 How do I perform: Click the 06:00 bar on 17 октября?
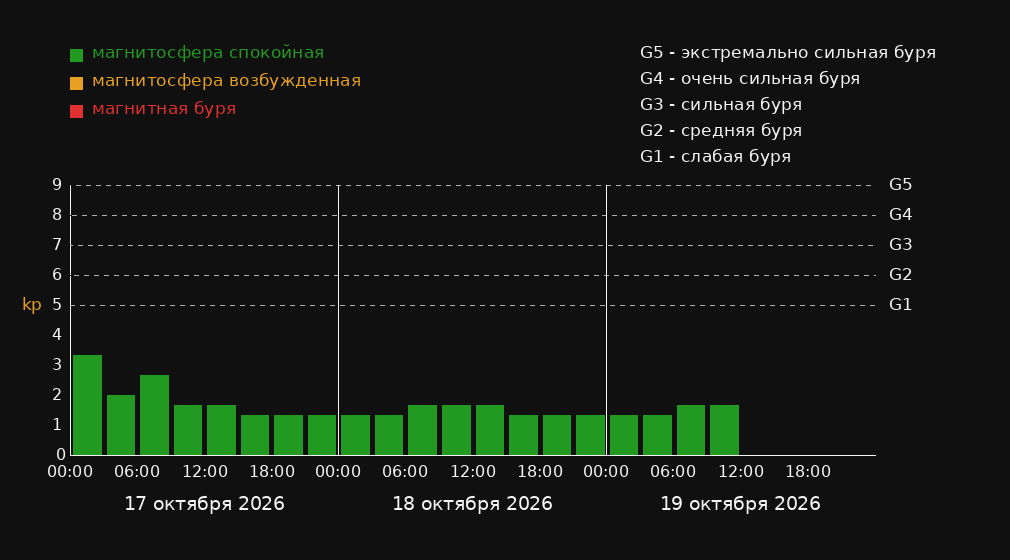155,415
